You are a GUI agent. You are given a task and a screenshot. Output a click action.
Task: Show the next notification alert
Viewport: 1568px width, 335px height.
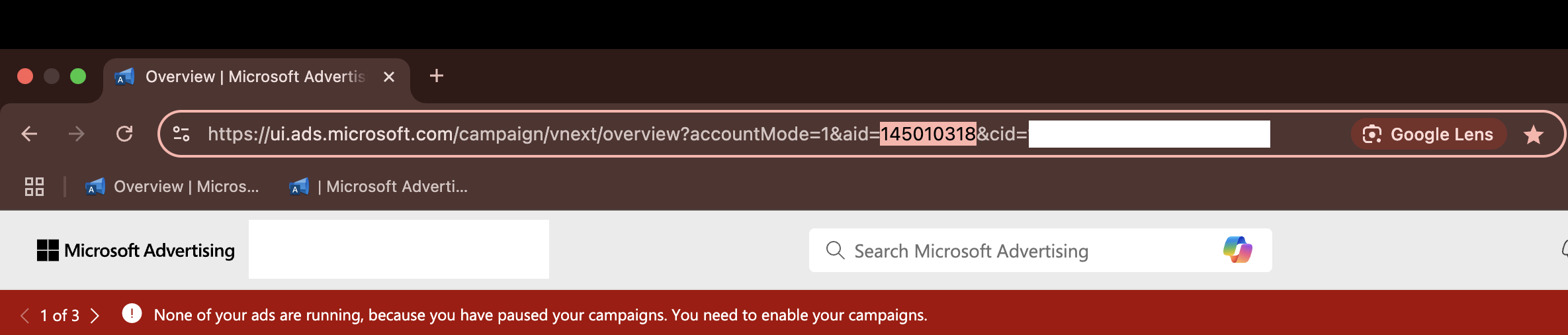[95, 316]
